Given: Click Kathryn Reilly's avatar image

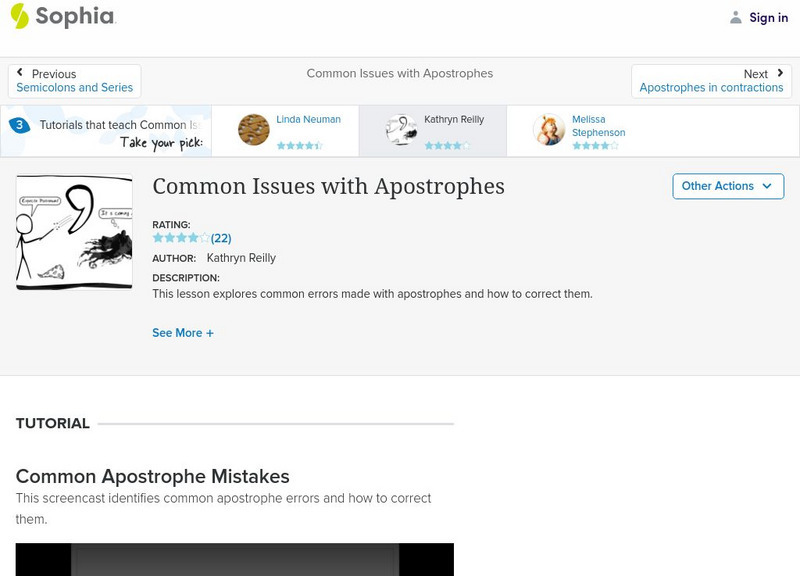Looking at the screenshot, I should (402, 130).
